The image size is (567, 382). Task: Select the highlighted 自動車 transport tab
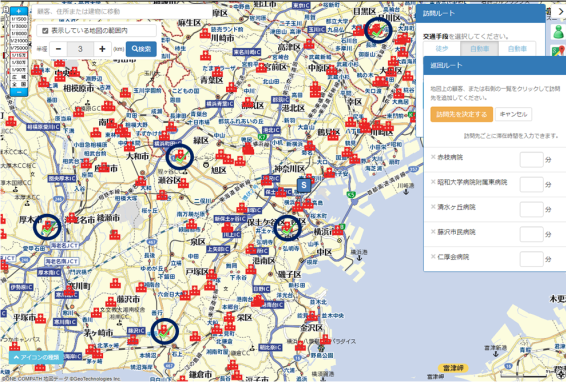point(479,48)
